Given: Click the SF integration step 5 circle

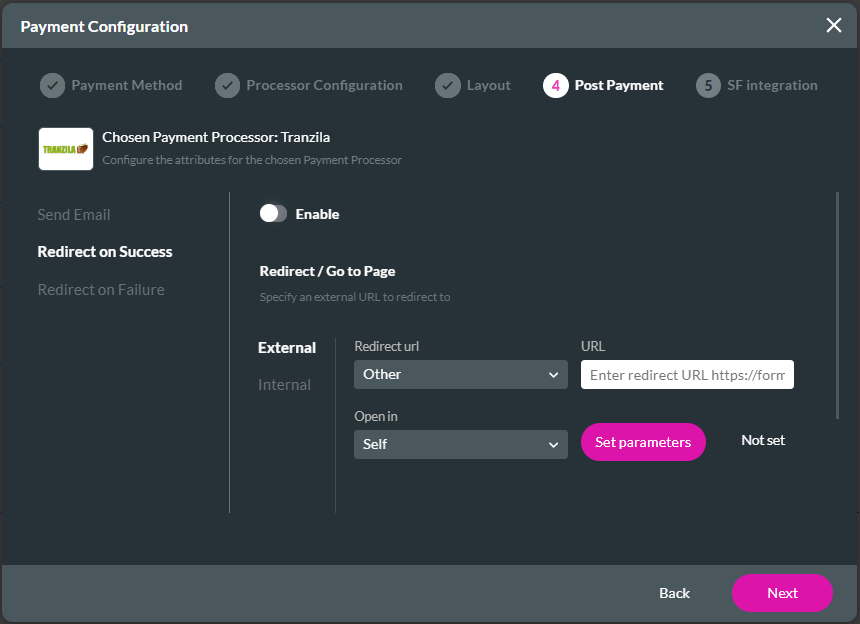Looking at the screenshot, I should [710, 85].
